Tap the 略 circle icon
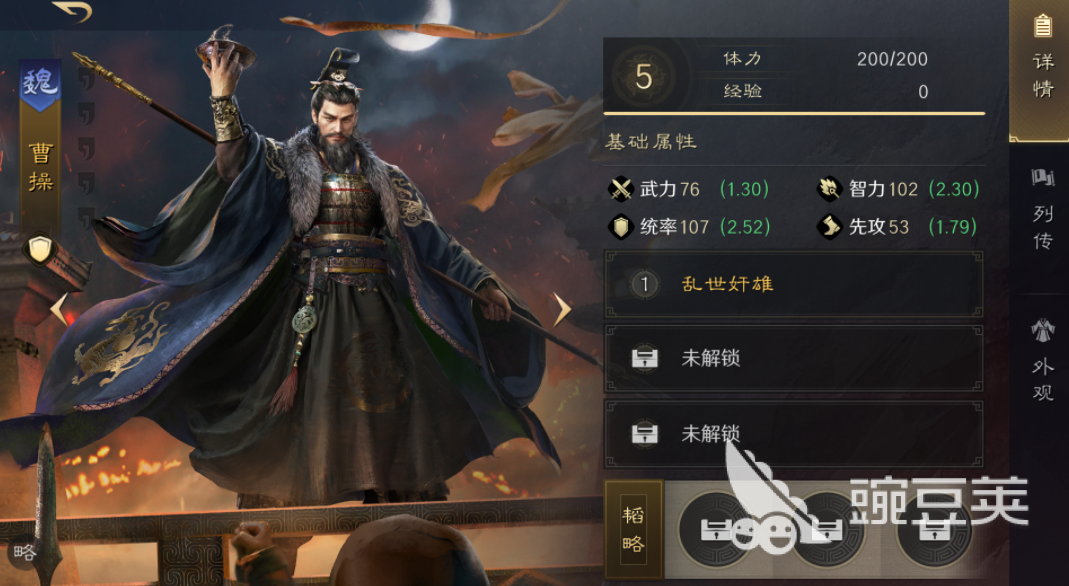This screenshot has height=586, width=1069. (x=25, y=552)
